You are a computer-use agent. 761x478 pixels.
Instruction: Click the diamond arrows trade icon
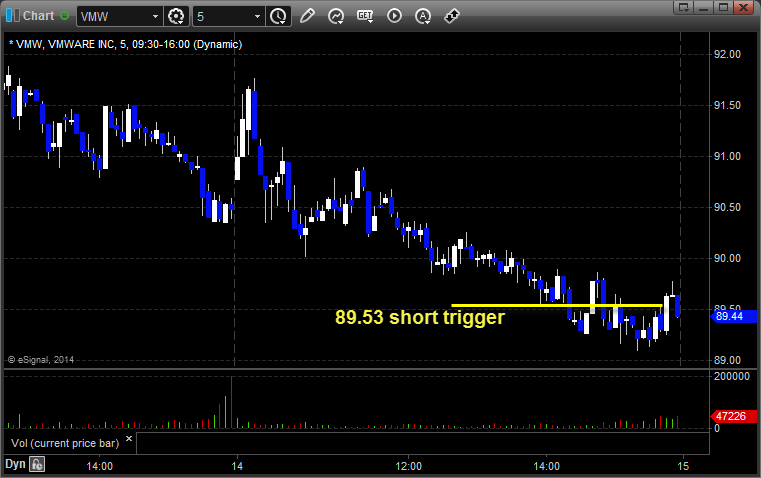tap(452, 16)
